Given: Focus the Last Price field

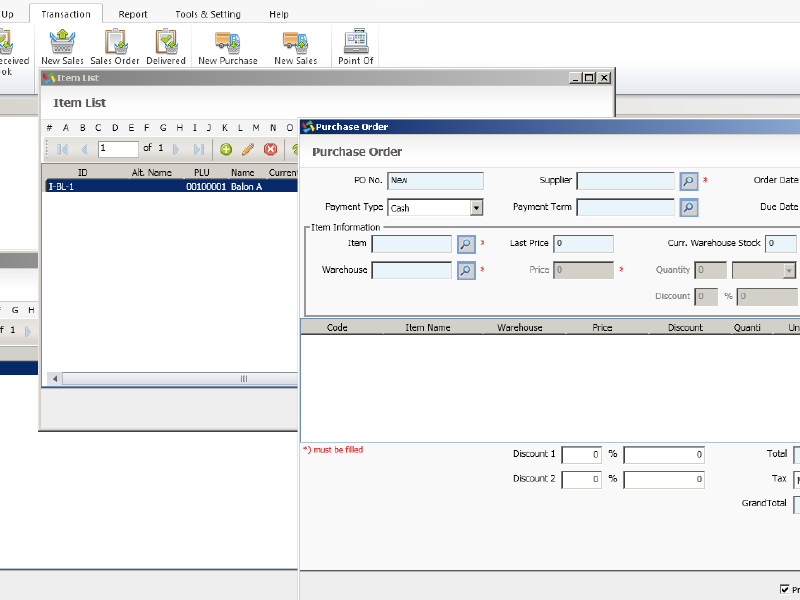Looking at the screenshot, I should click(x=583, y=244).
